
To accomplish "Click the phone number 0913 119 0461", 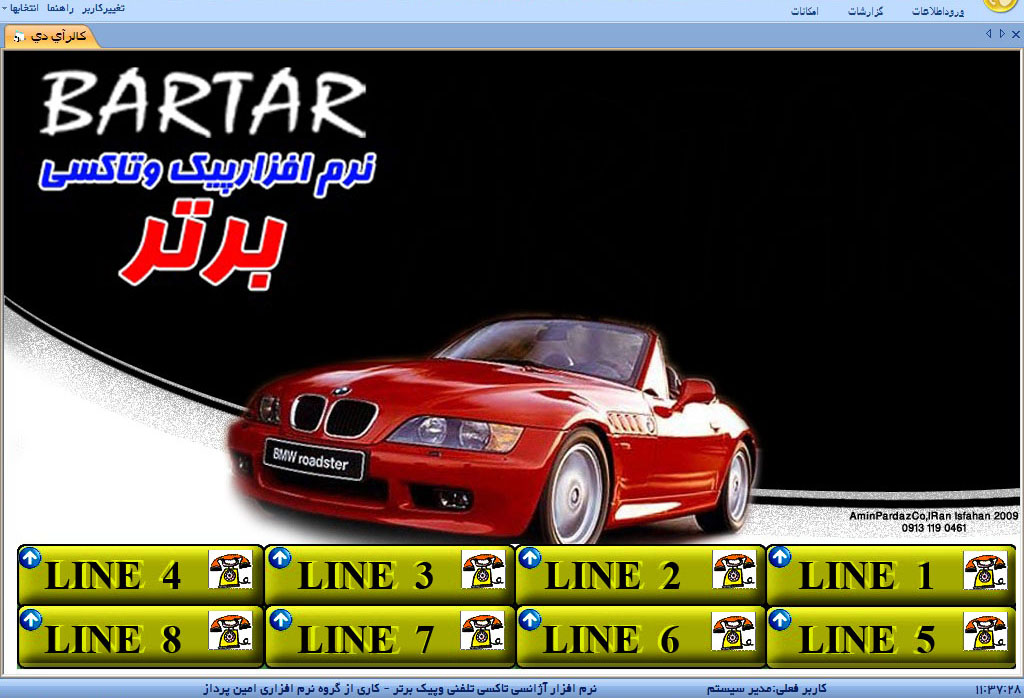I will (934, 528).
